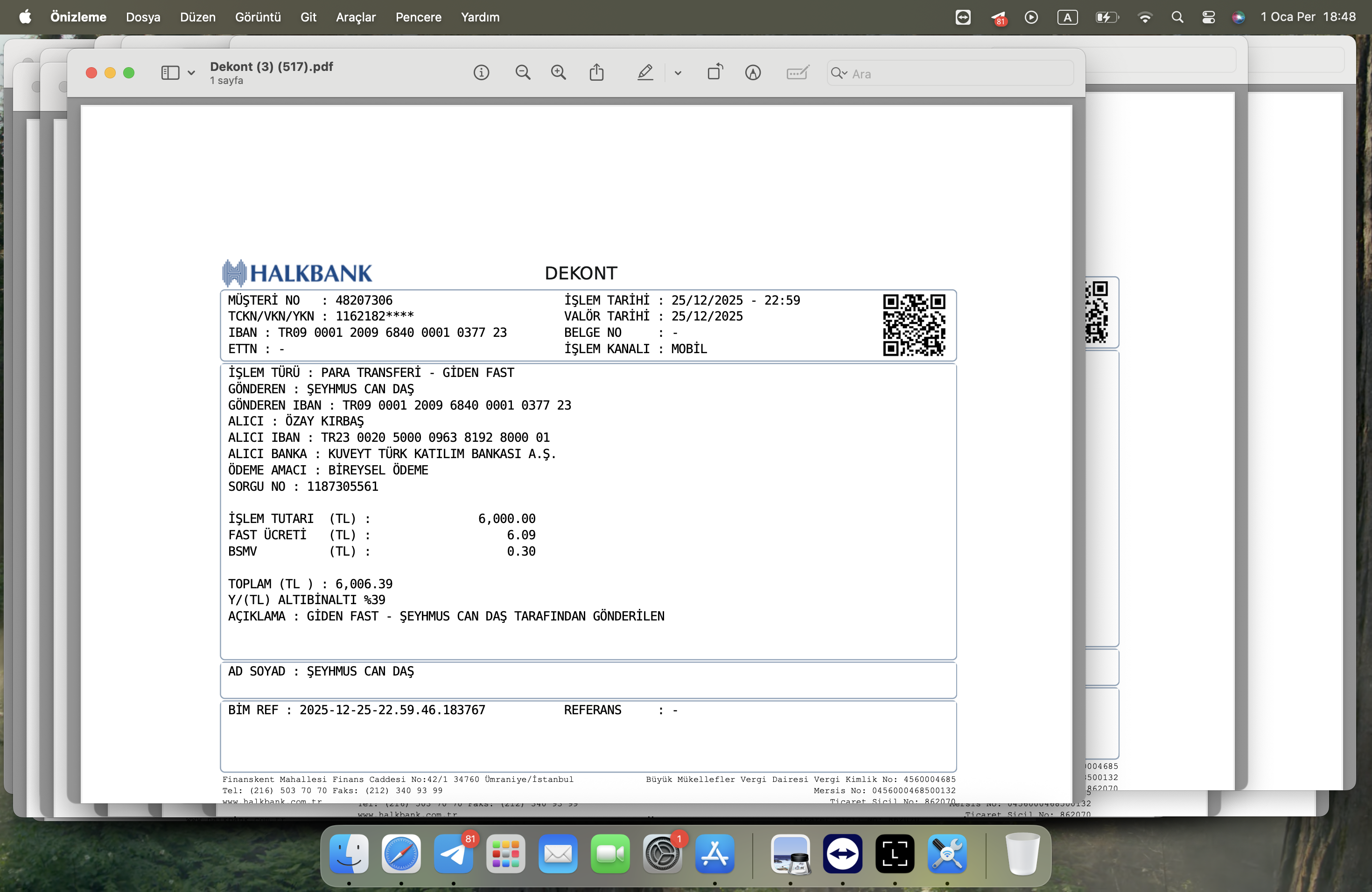Open the search options magnifier dropdown

coord(839,73)
